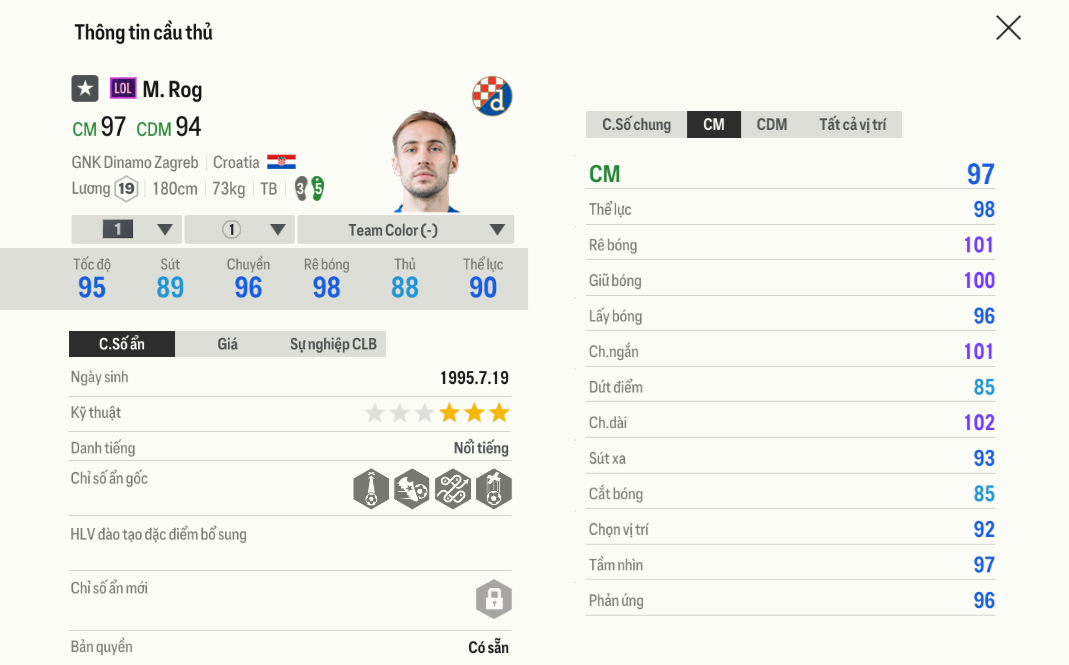Click the playmaker route trait hexagon icon
This screenshot has height=665, width=1069.
453,489
